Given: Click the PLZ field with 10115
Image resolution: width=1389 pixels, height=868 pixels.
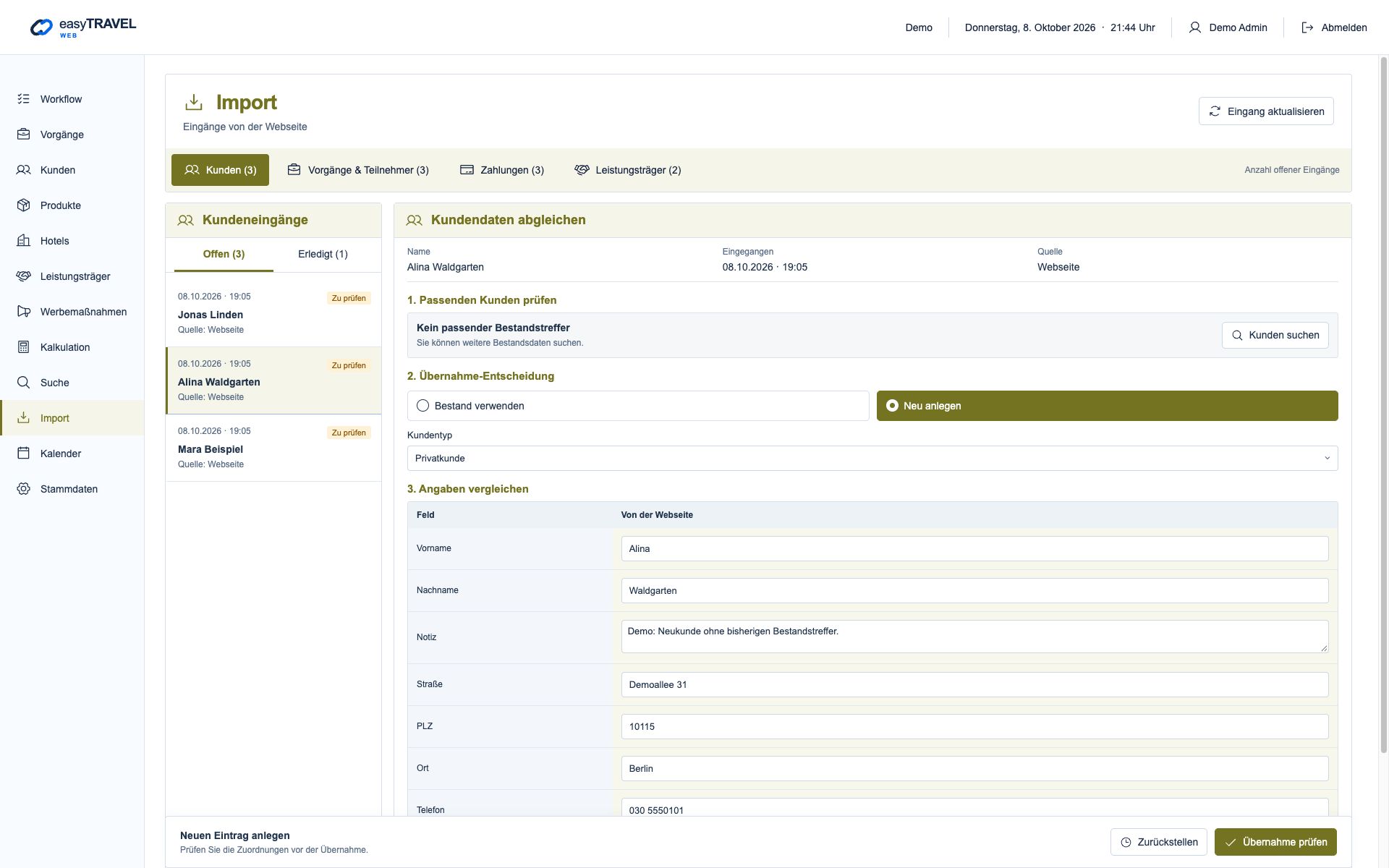Looking at the screenshot, I should pyautogui.click(x=974, y=727).
